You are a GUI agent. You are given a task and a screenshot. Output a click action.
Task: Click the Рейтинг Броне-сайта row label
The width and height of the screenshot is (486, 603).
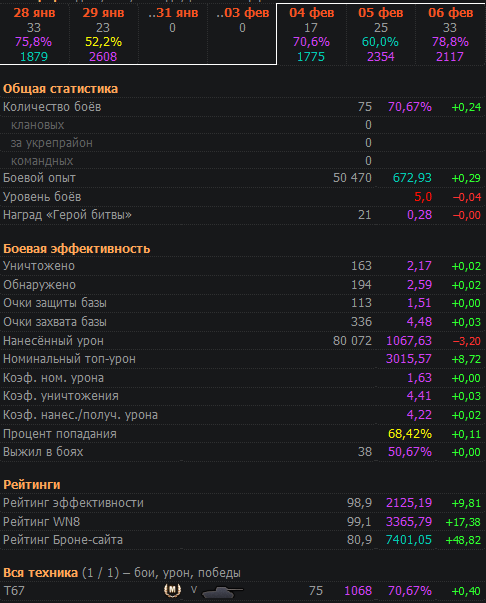tap(63, 540)
